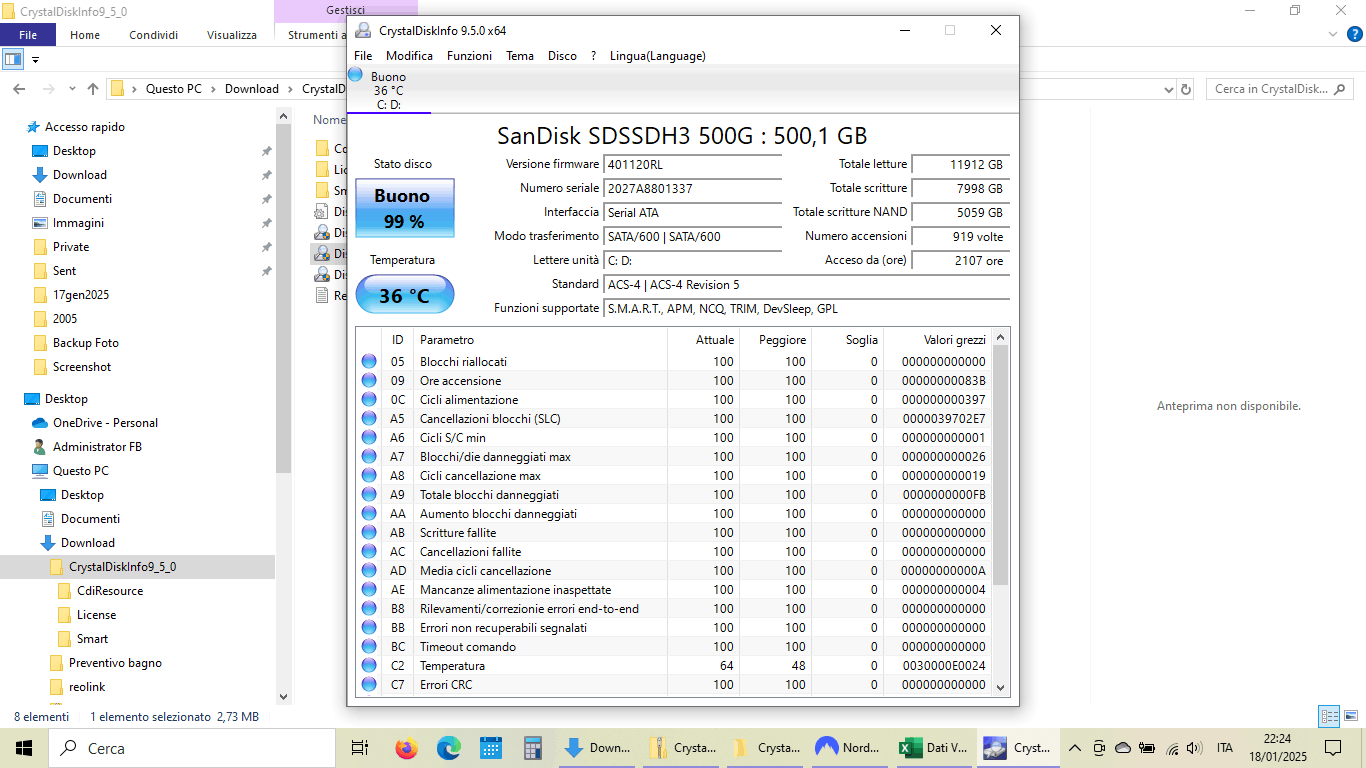Switch to the Excel Dati V... taskbar window
This screenshot has width=1366, height=768.
point(933,748)
